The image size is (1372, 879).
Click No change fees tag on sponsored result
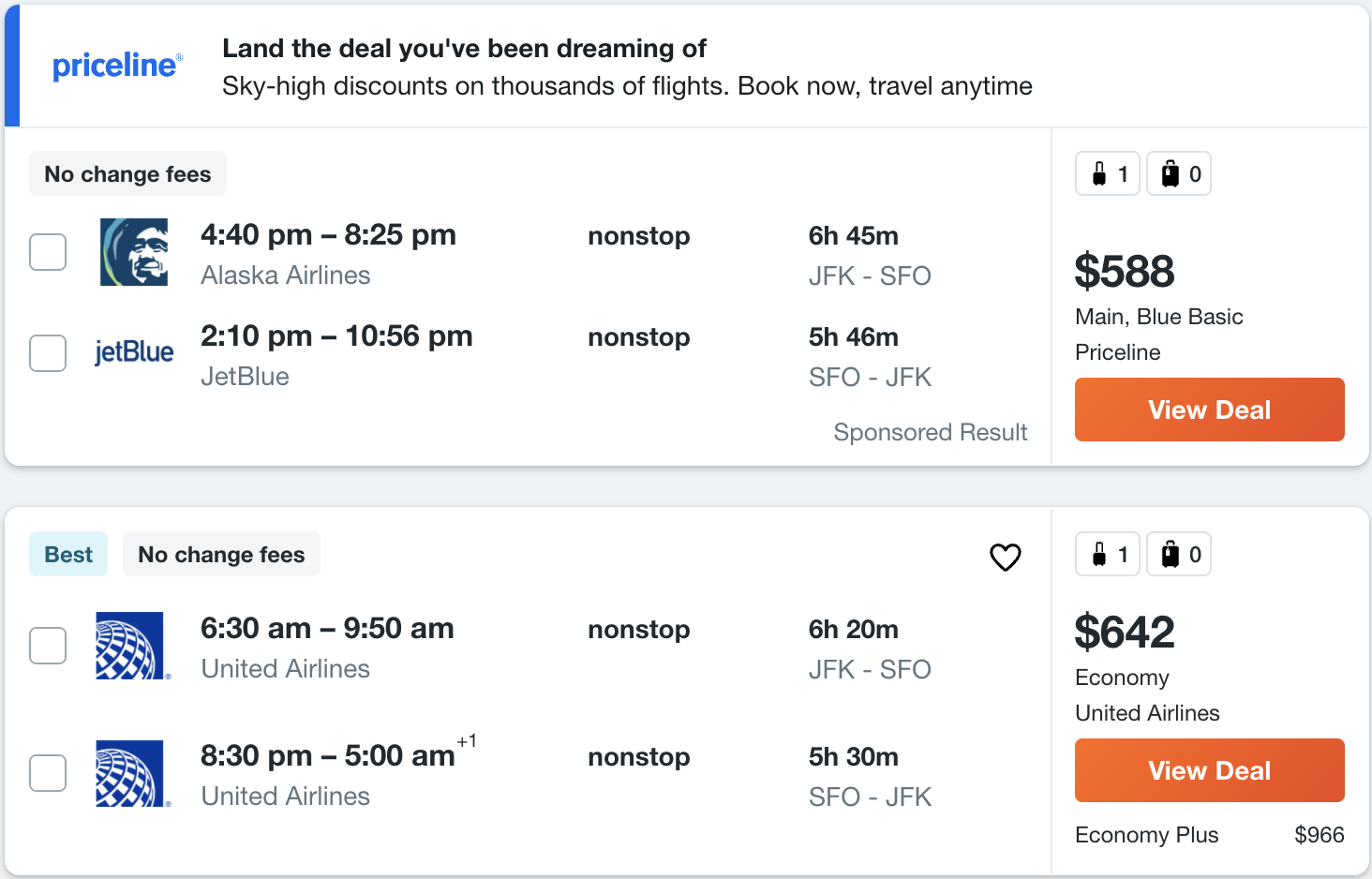(x=127, y=173)
